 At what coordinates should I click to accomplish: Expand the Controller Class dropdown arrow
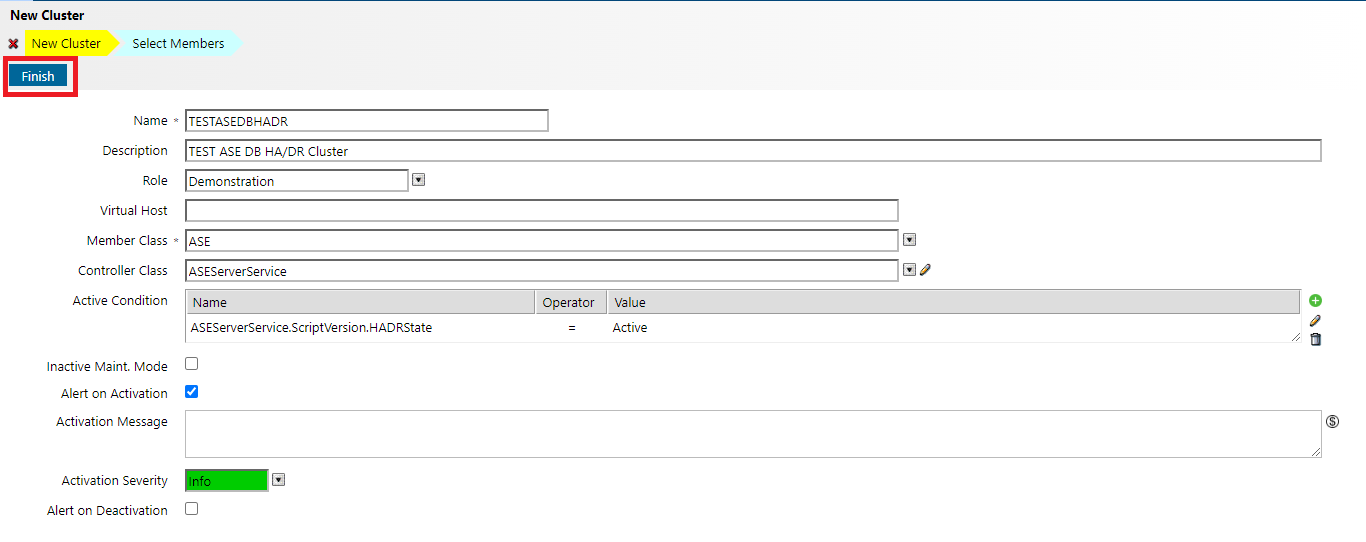[909, 270]
